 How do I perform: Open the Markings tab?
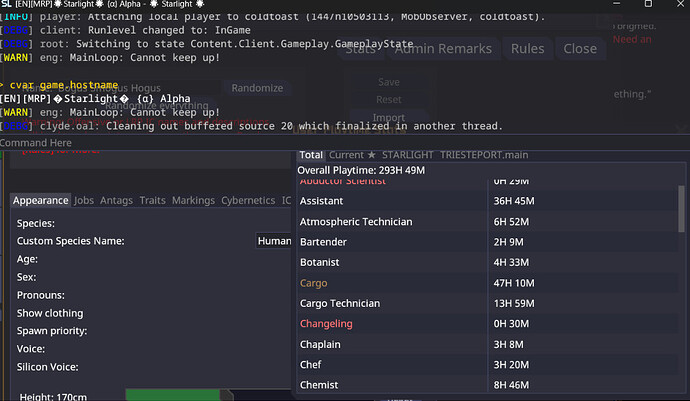coord(193,200)
